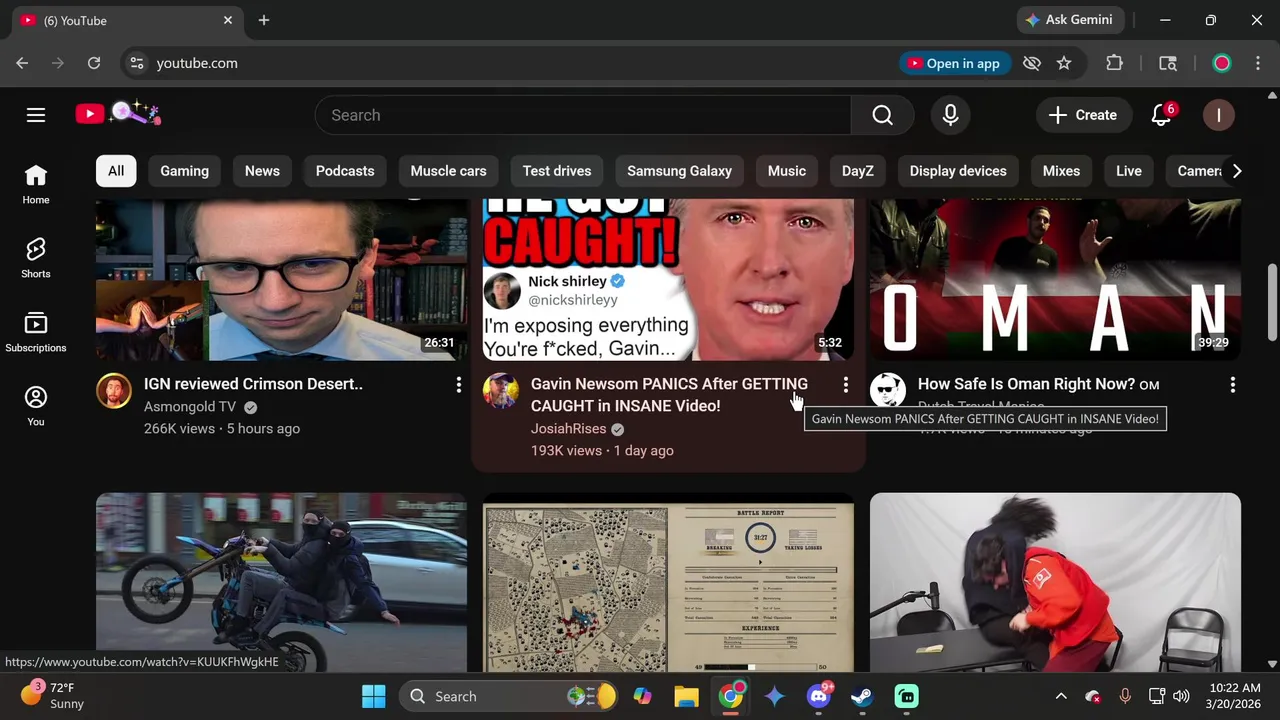
Task: Select the Mixes filter chip
Action: pos(1061,171)
